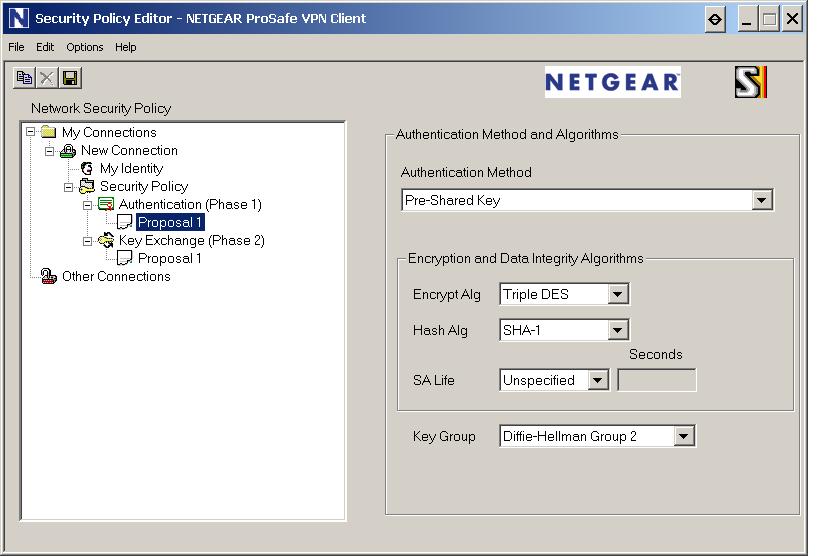
Task: Click the My Identity icon
Action: [x=87, y=169]
